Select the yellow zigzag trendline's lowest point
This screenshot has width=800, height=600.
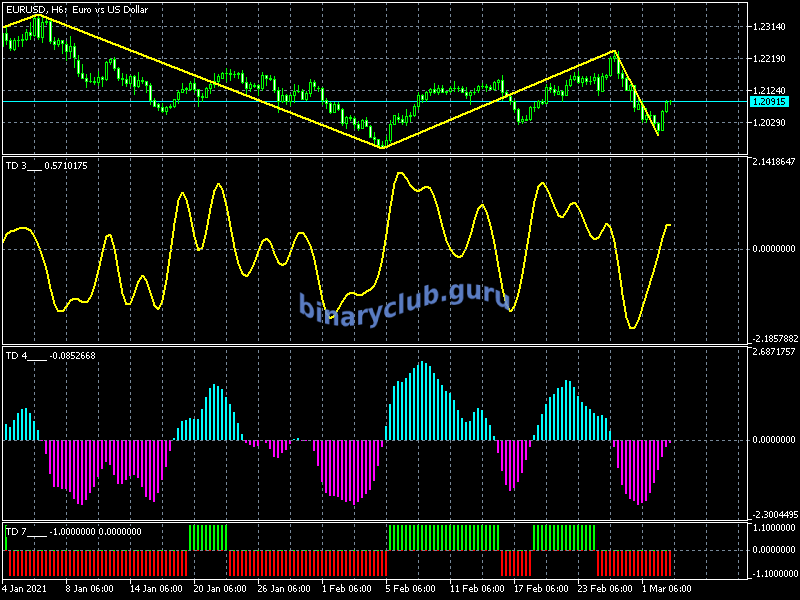381,148
